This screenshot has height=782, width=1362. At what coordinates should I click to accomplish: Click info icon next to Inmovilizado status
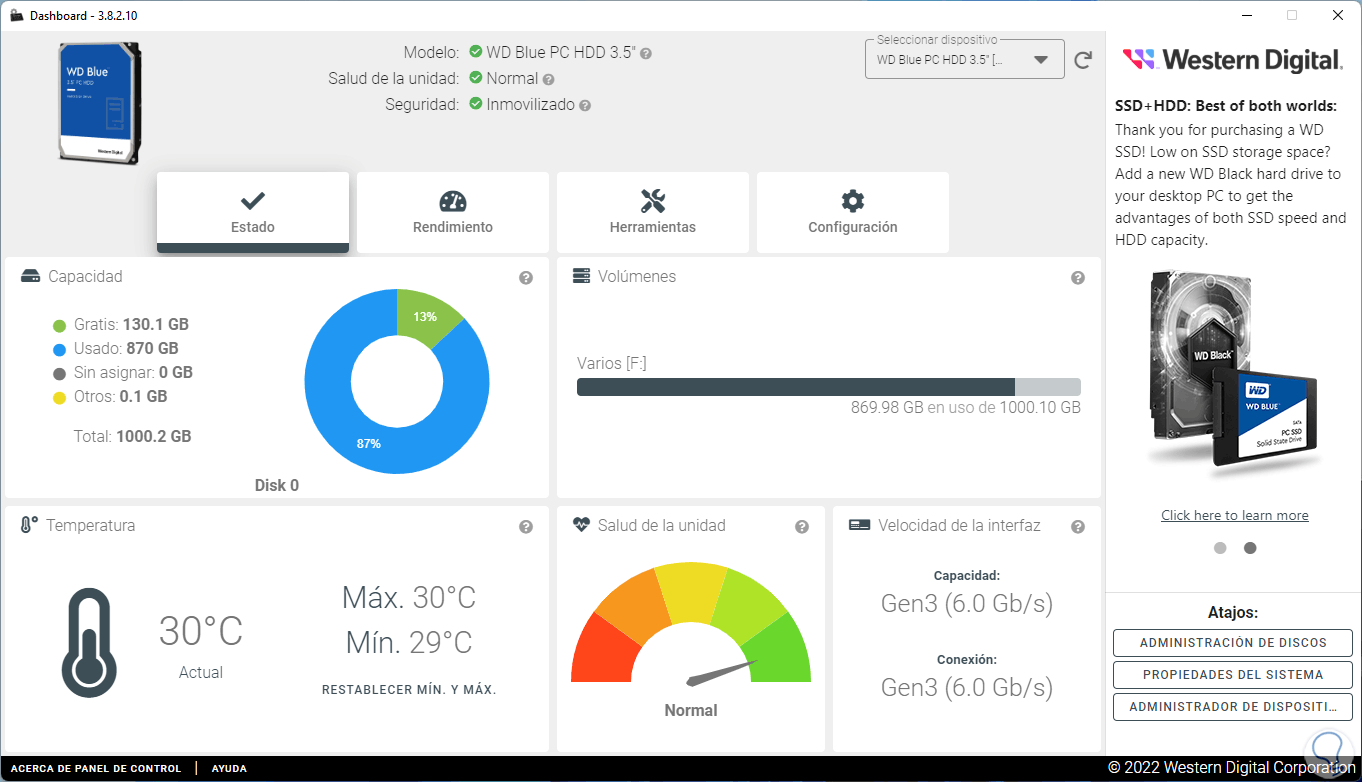coord(585,105)
